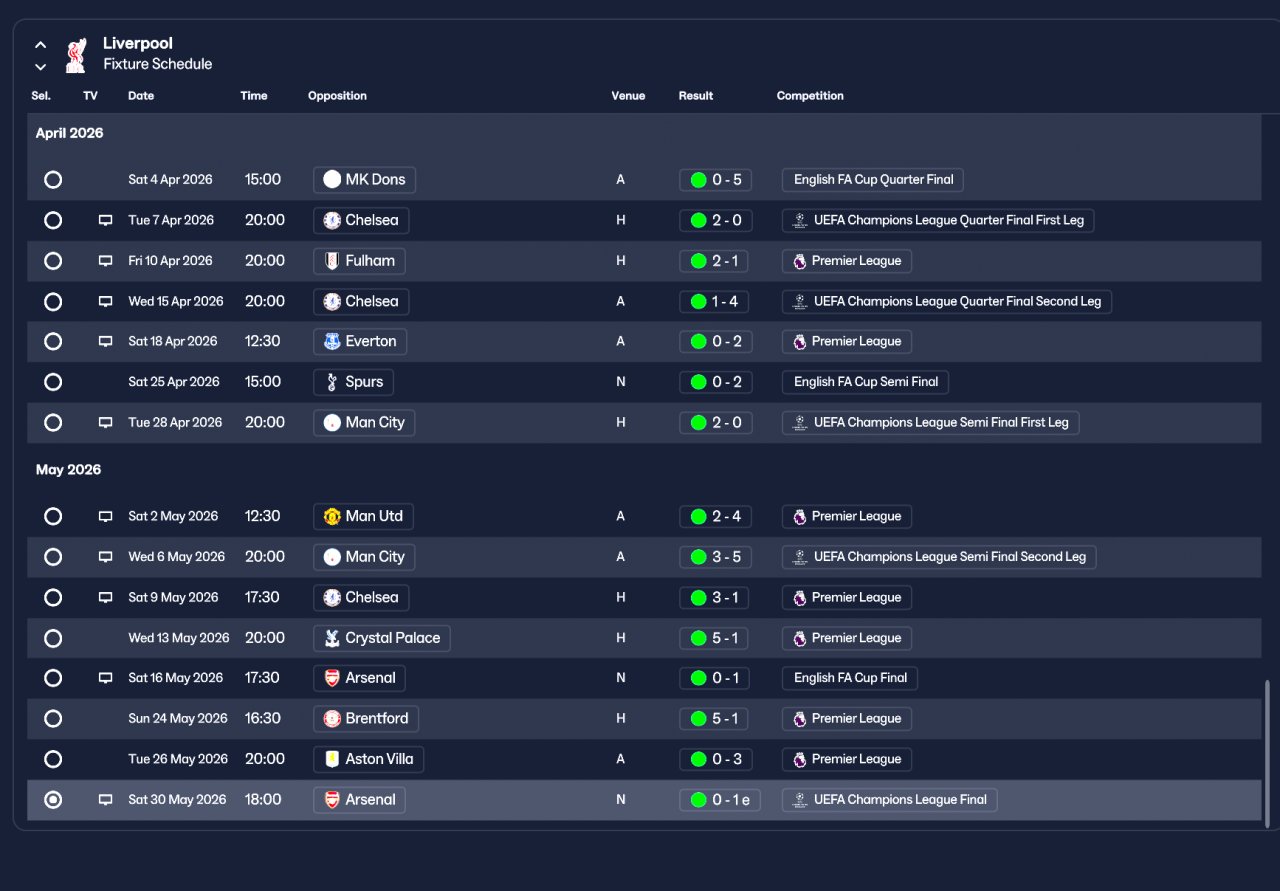This screenshot has width=1280, height=891.
Task: Click Spurs club badge icon
Action: point(332,382)
